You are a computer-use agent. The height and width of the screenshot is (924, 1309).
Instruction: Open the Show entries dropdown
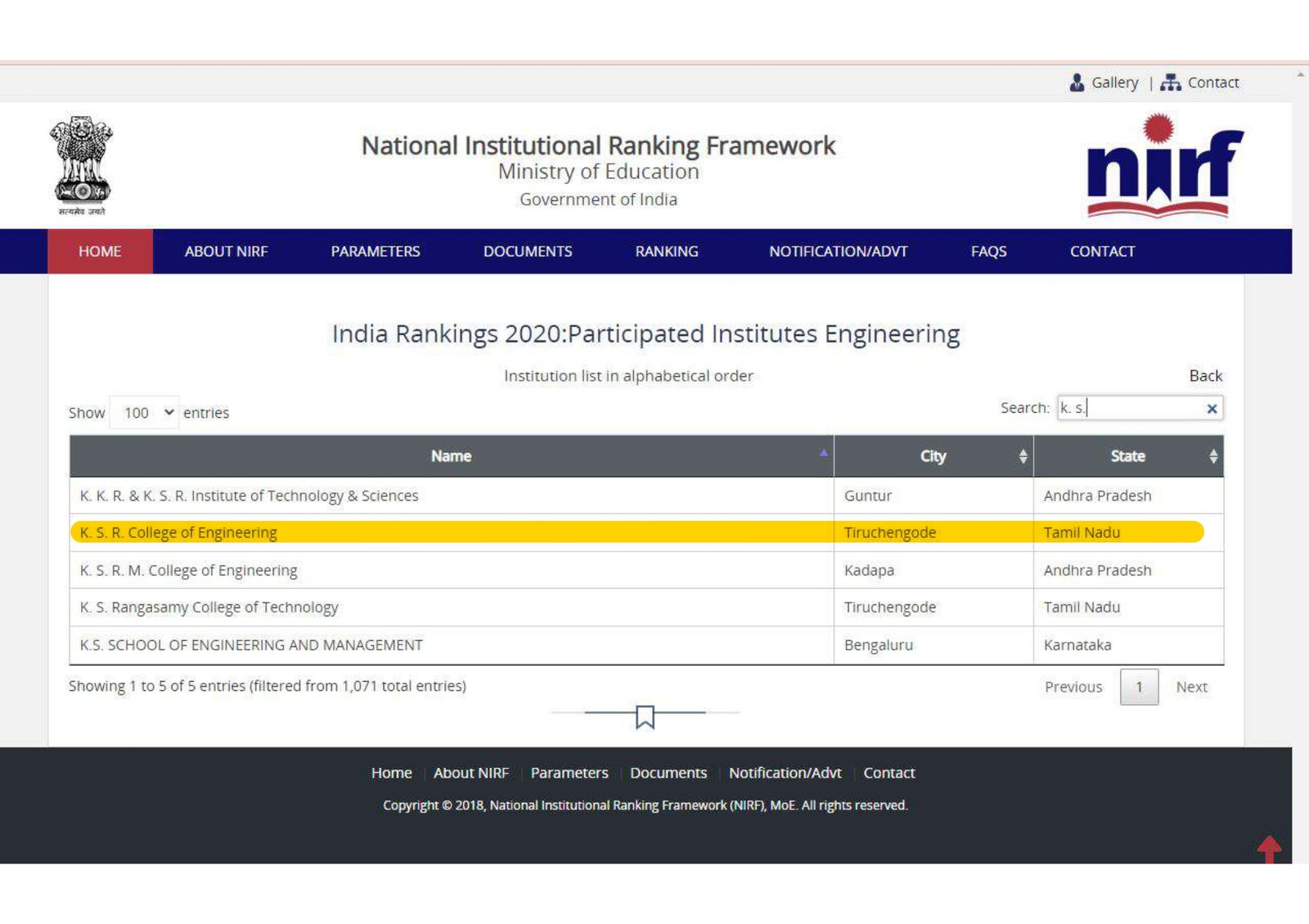point(145,413)
